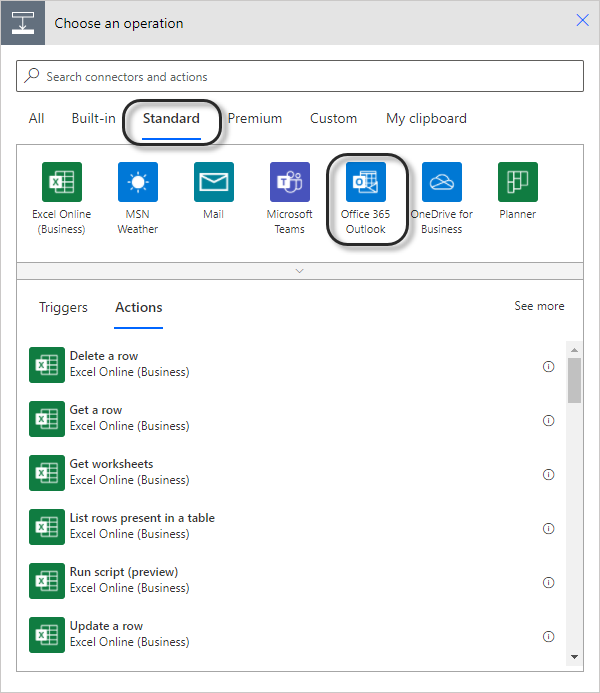The width and height of the screenshot is (600, 693).
Task: Select the Actions tab
Action: [x=139, y=307]
